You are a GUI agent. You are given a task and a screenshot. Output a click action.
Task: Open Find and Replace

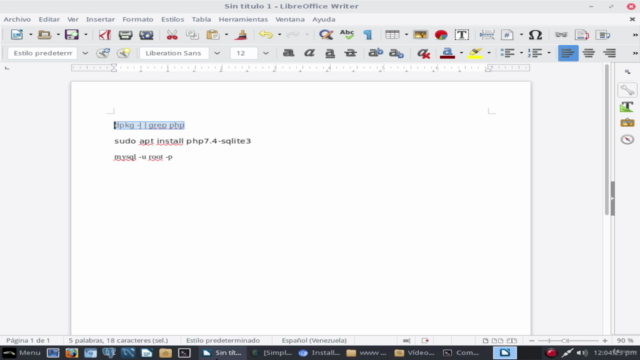326,35
